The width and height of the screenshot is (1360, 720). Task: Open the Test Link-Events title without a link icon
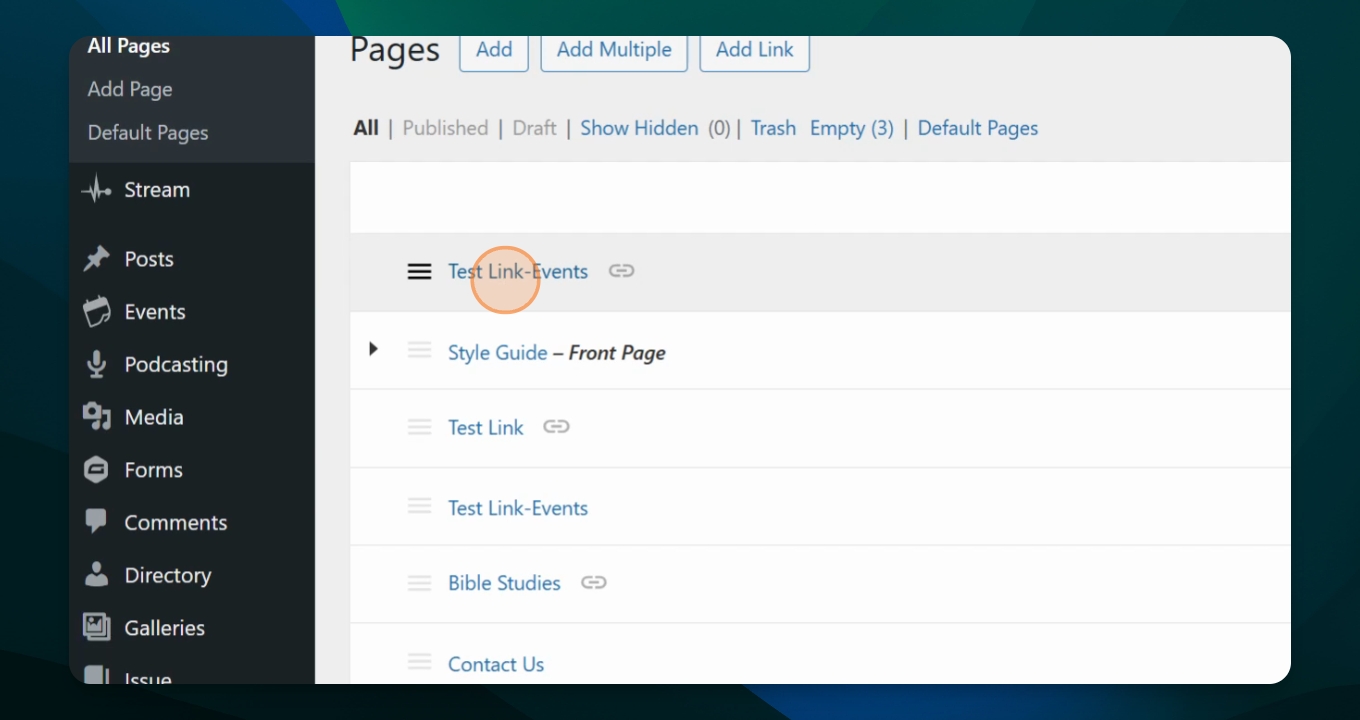coord(518,508)
